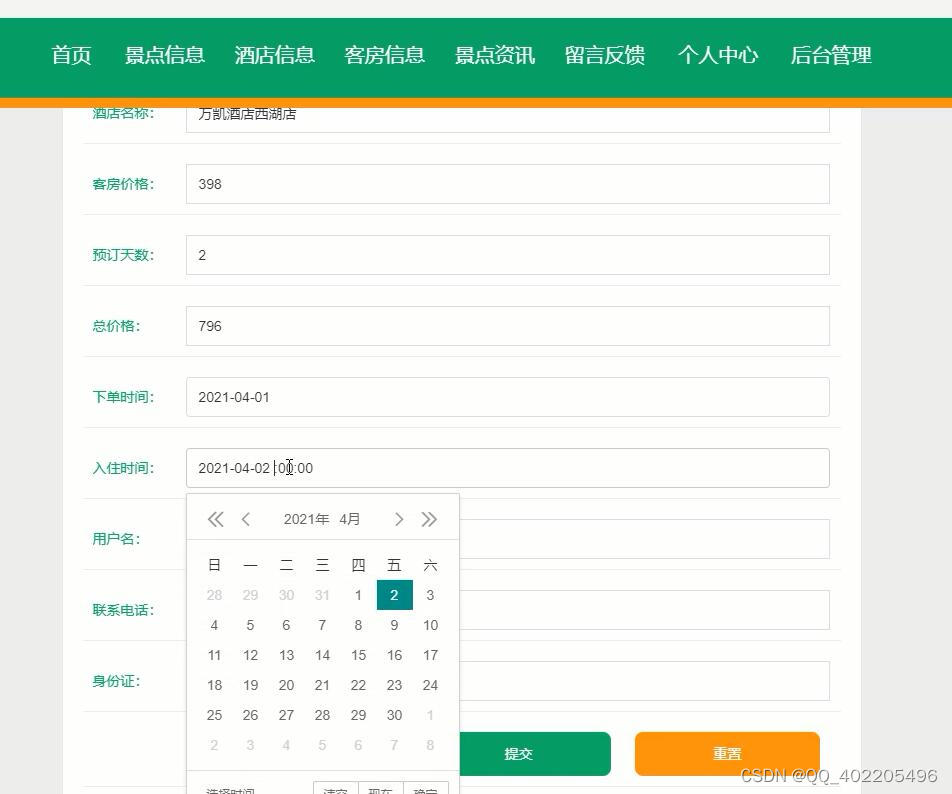Viewport: 952px width, 794px height.
Task: Visit 个人中心 personal center
Action: tap(718, 57)
